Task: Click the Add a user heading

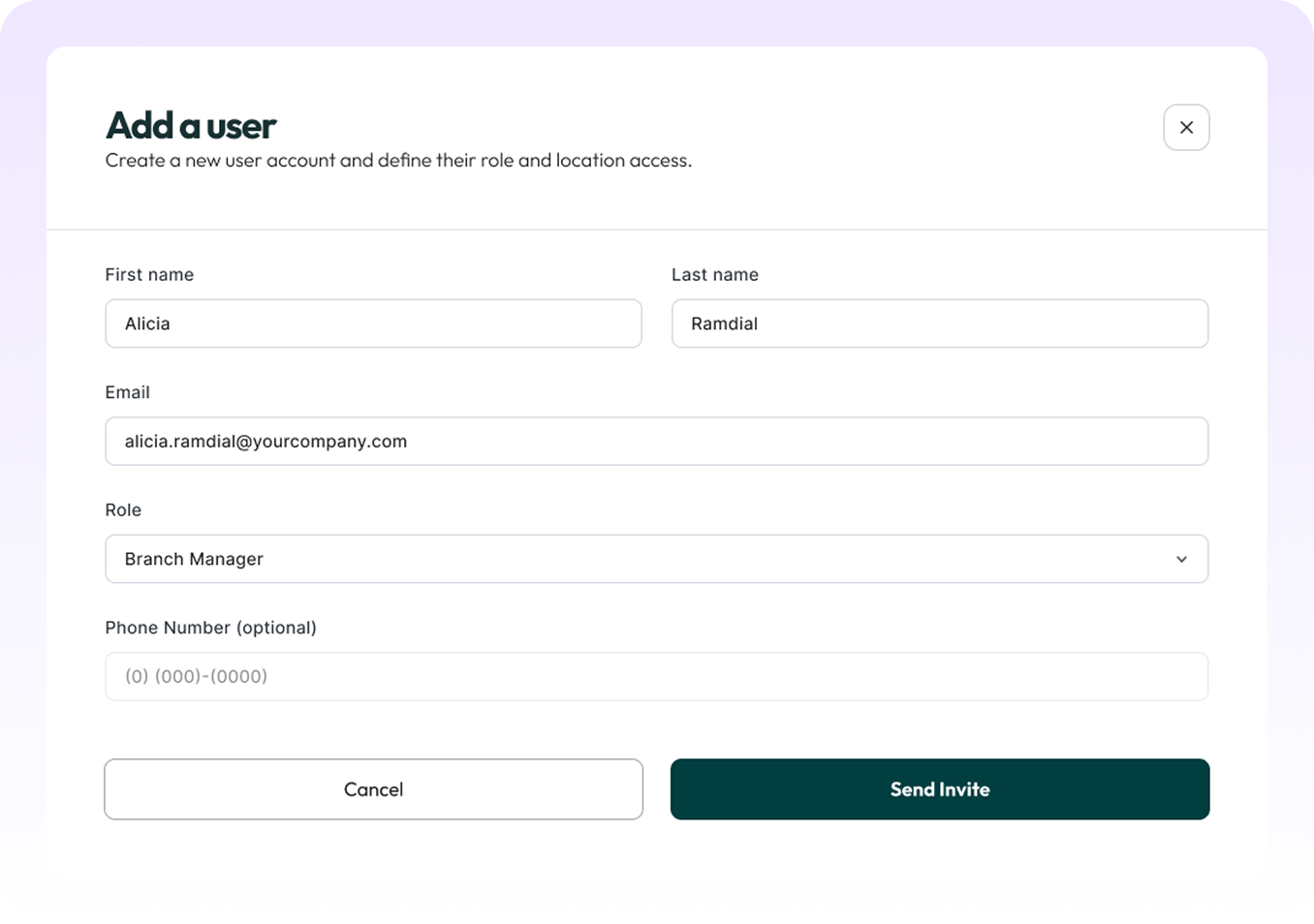Action: click(x=190, y=126)
